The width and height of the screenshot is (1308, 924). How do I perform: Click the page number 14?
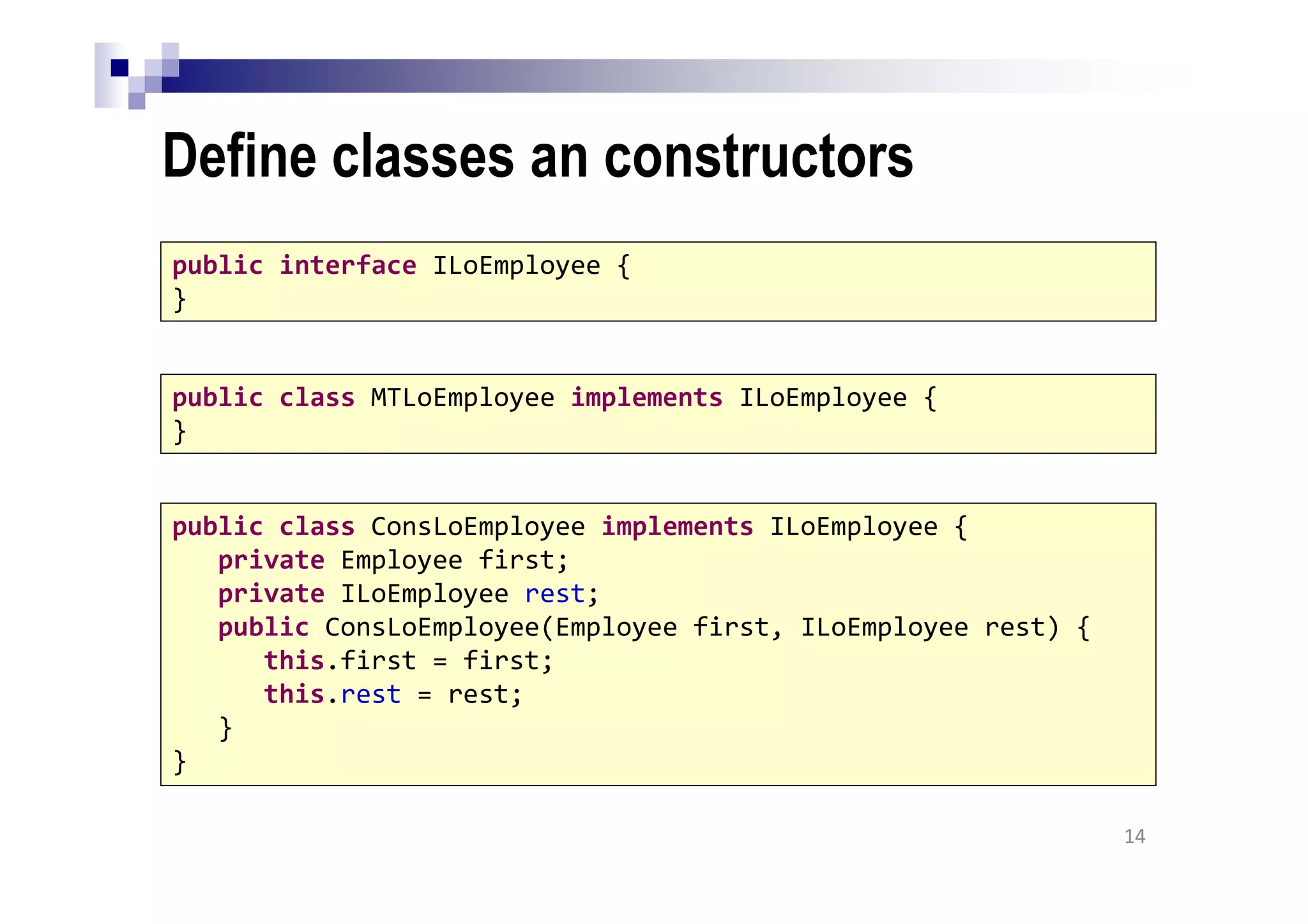pyautogui.click(x=1134, y=837)
